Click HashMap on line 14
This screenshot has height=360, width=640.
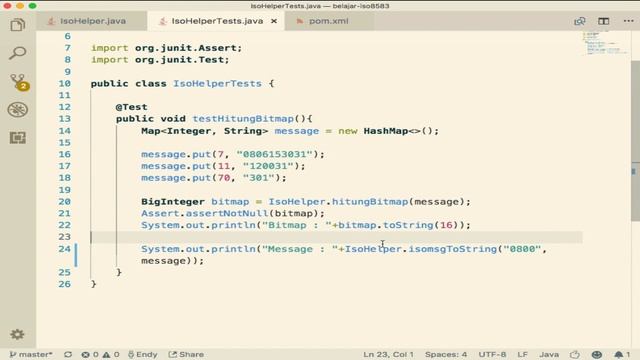[x=386, y=131]
